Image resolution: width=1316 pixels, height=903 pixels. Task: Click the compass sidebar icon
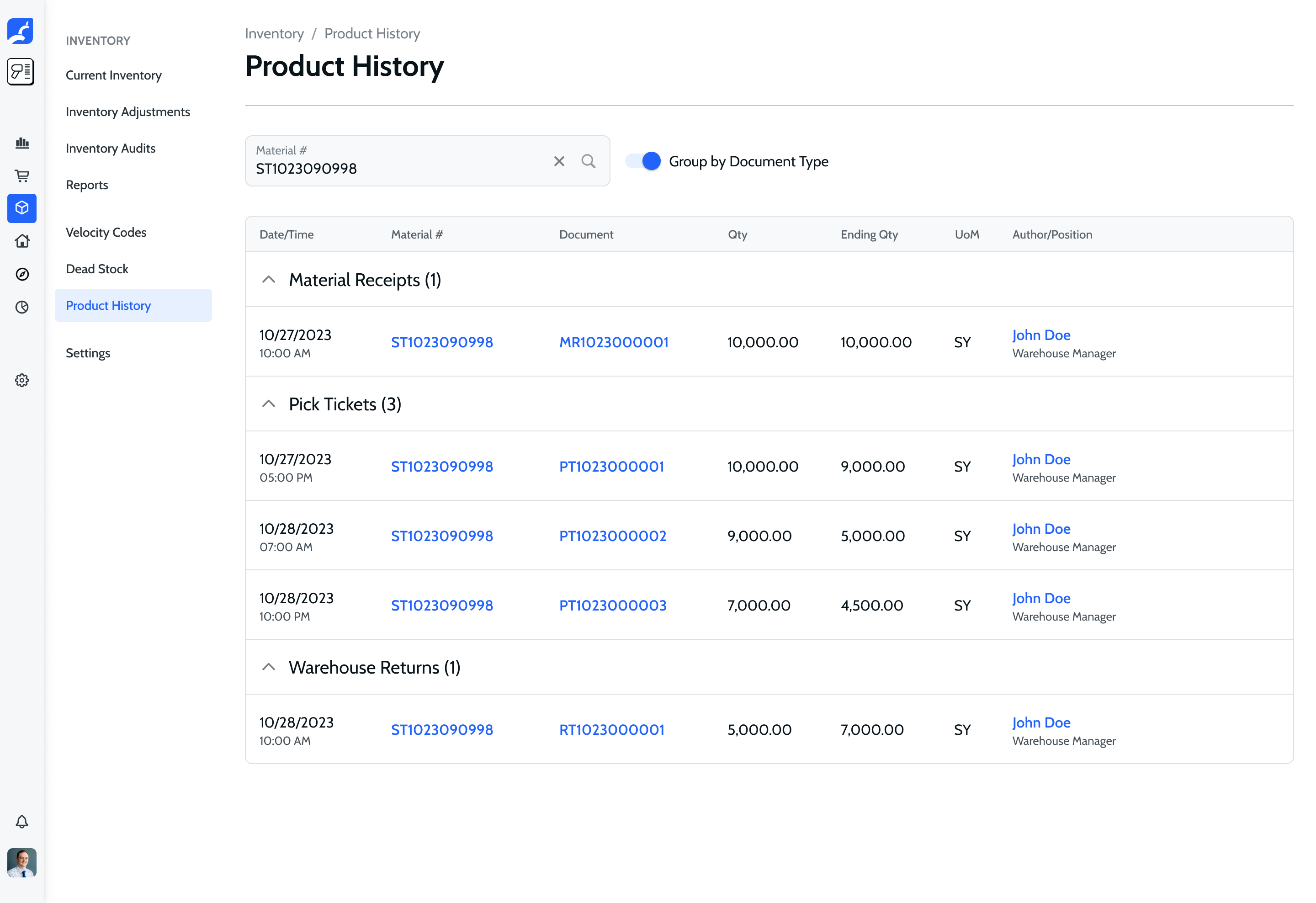click(22, 274)
